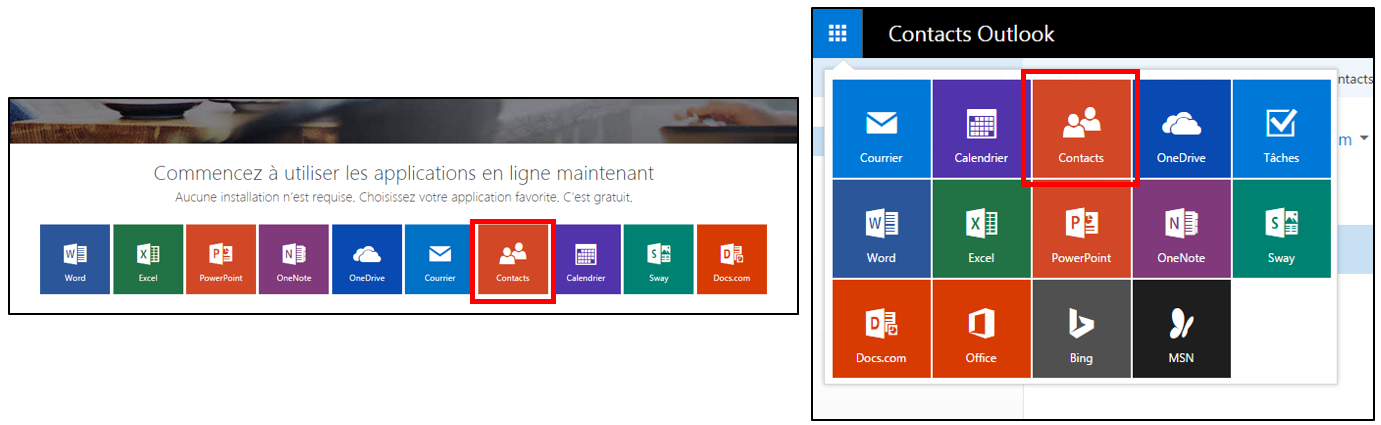Select Contacts in the app launcher panel
The width and height of the screenshot is (1381, 425).
(1082, 129)
